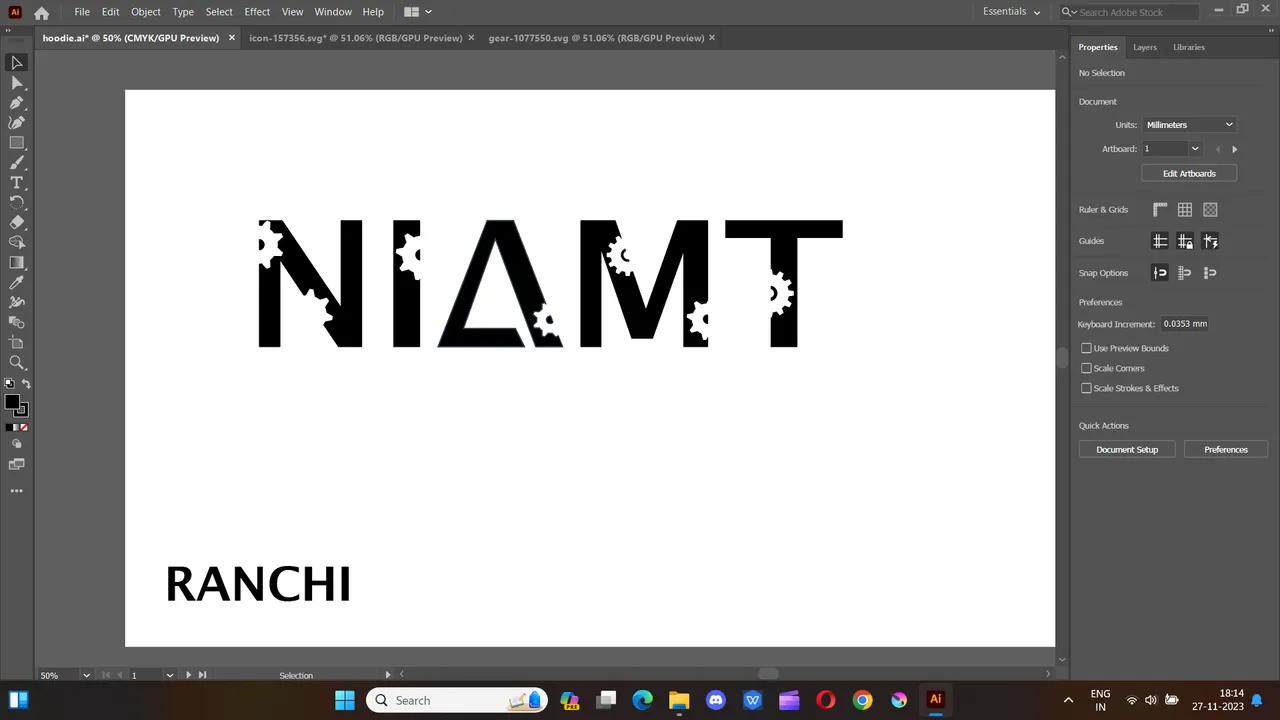
Task: Click the Lock Guides icon
Action: (x=1185, y=241)
